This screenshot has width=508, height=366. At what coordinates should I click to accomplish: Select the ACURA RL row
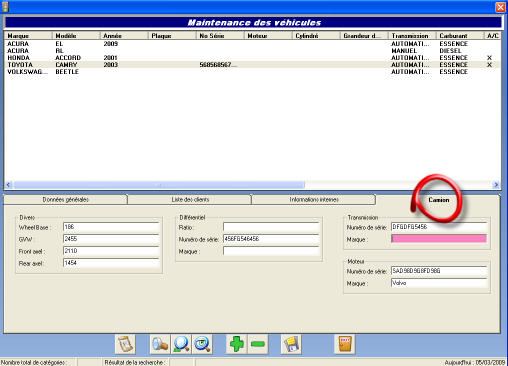pyautogui.click(x=252, y=51)
